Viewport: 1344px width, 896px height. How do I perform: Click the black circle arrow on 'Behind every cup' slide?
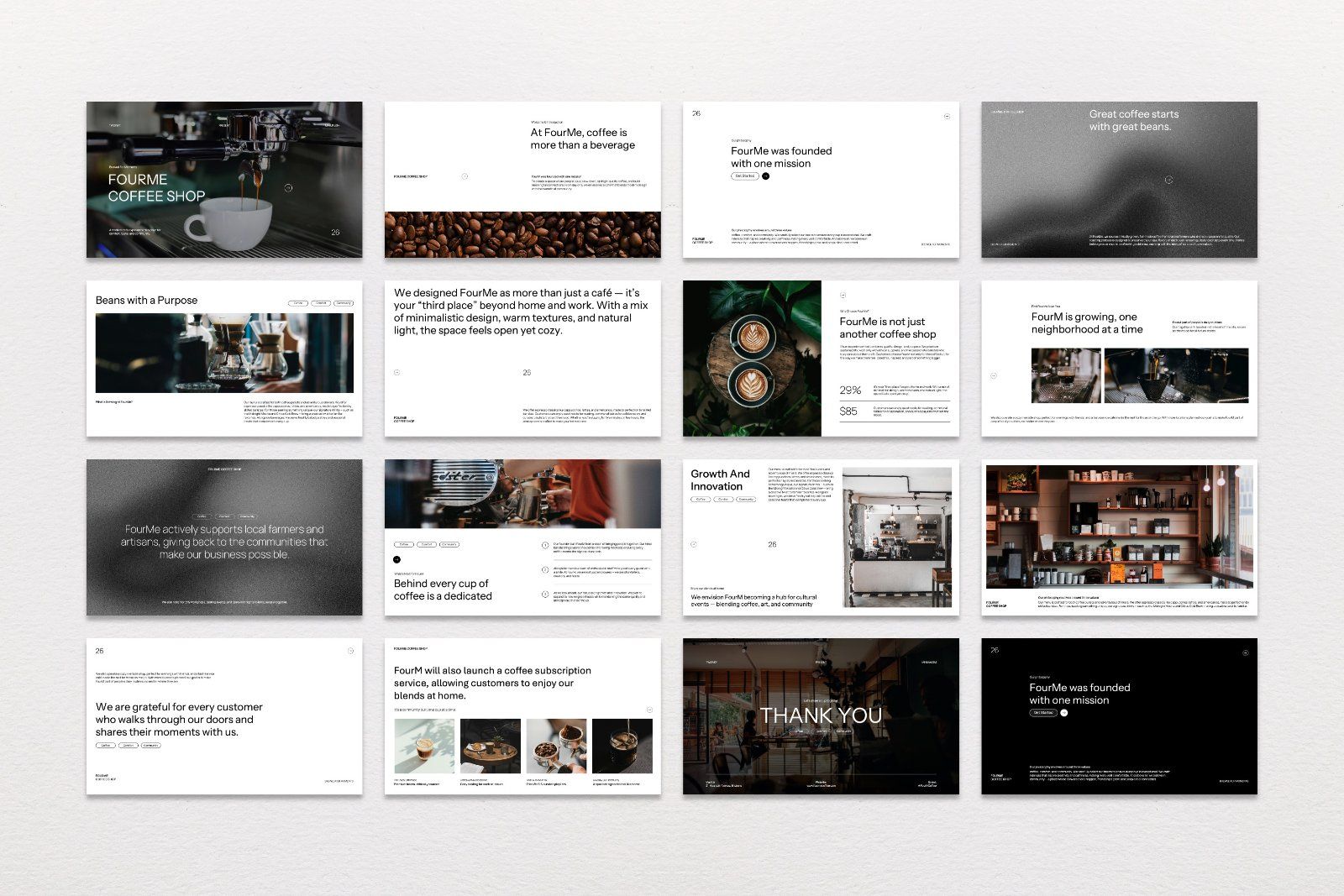pyautogui.click(x=397, y=559)
